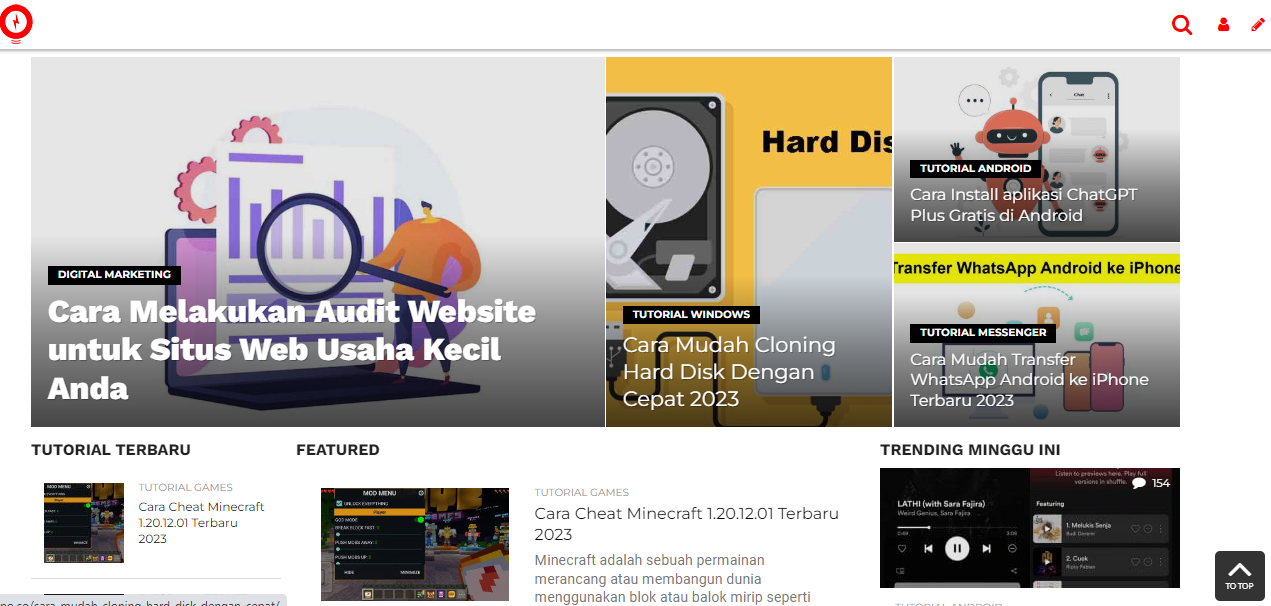Open Cara Cheat Minecraft title in Tutorial Terbaru
The height and width of the screenshot is (606, 1271).
201,523
